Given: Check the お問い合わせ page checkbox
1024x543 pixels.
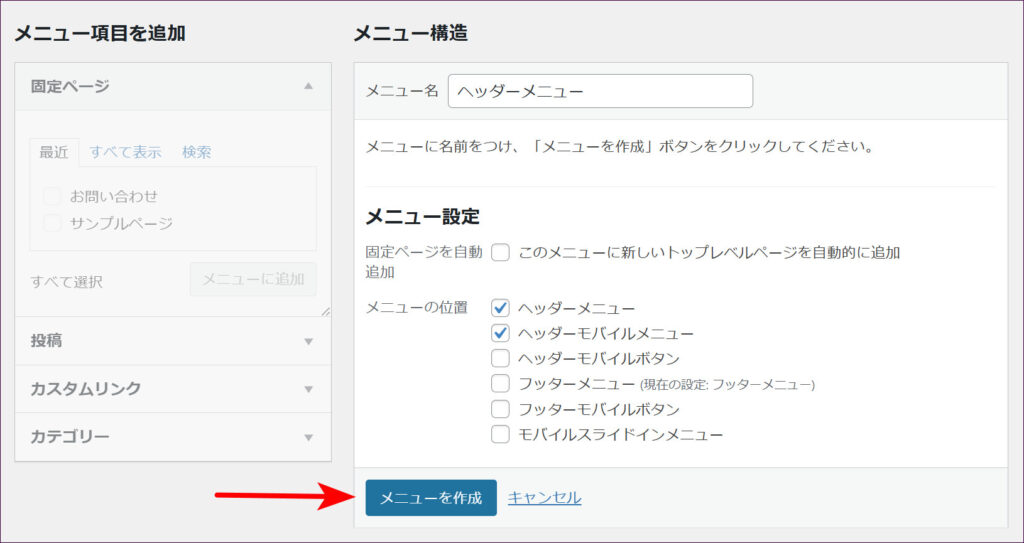Looking at the screenshot, I should tap(53, 196).
